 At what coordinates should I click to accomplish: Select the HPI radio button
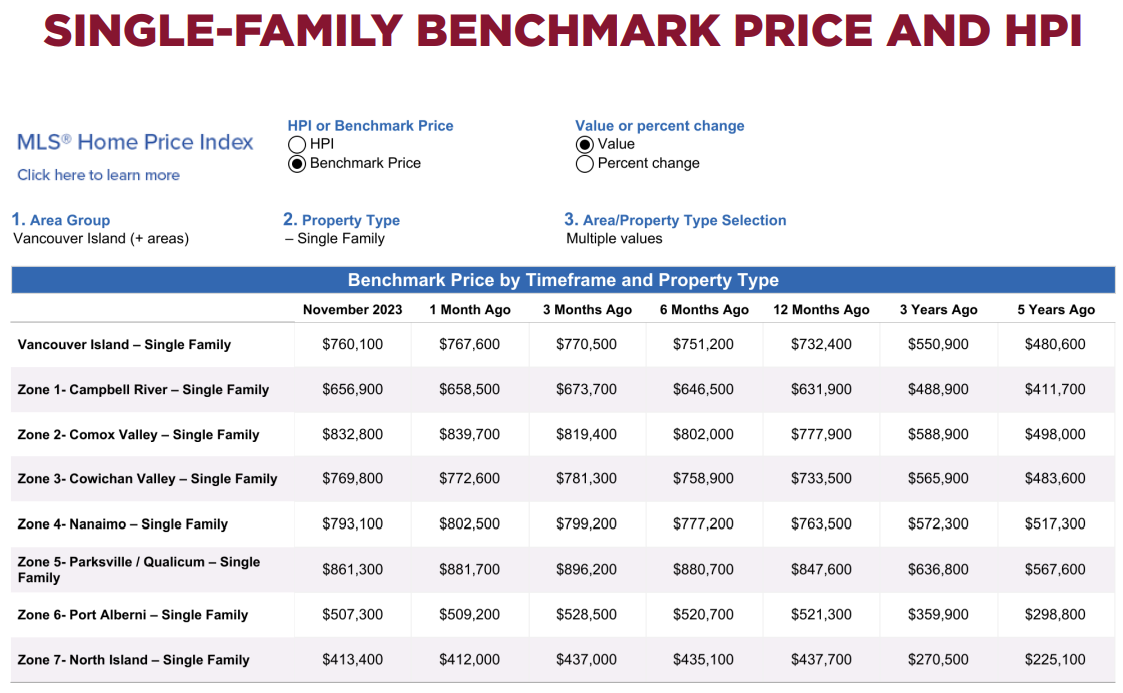297,144
